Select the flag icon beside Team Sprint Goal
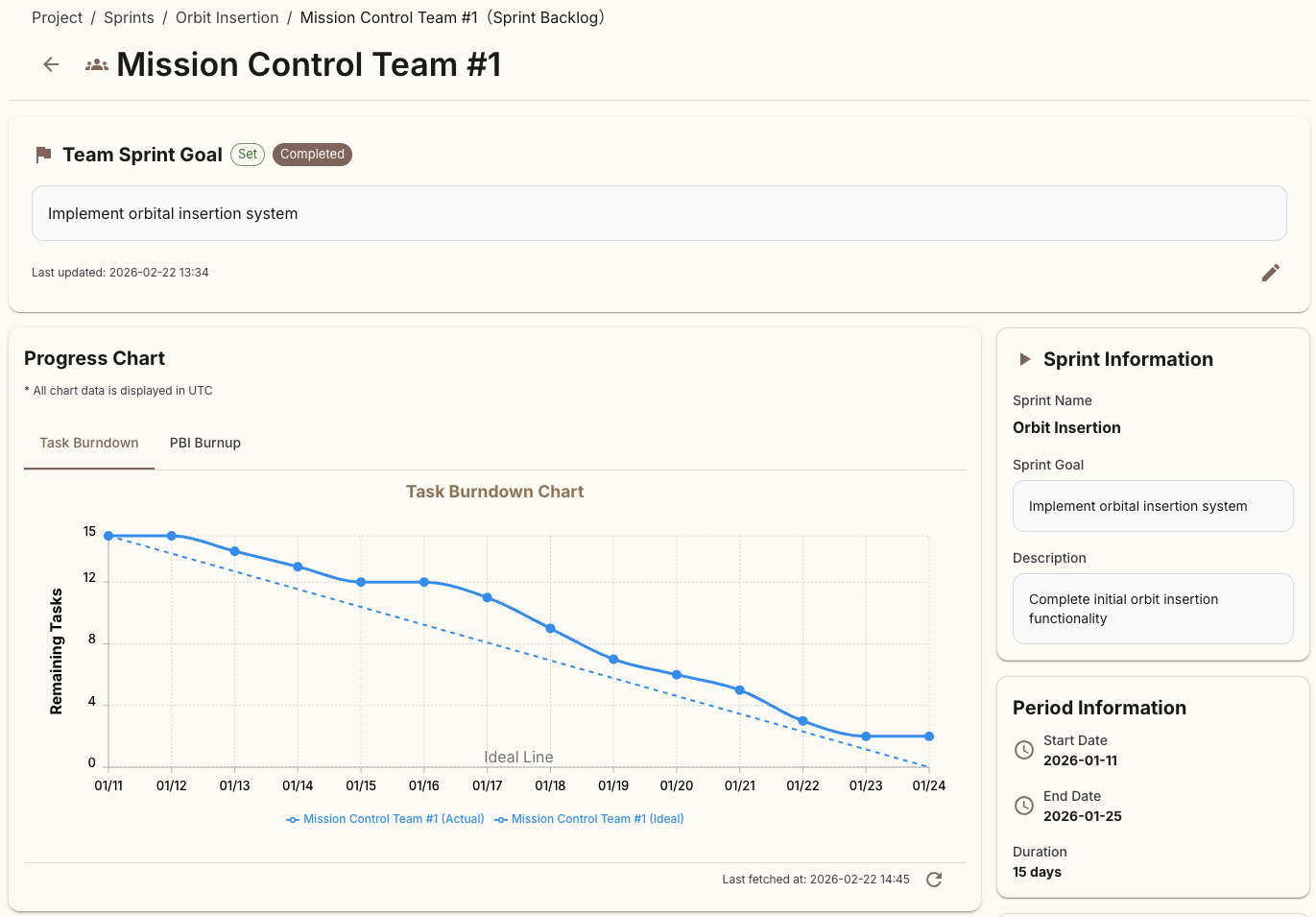The width and height of the screenshot is (1316, 917). 42,154
